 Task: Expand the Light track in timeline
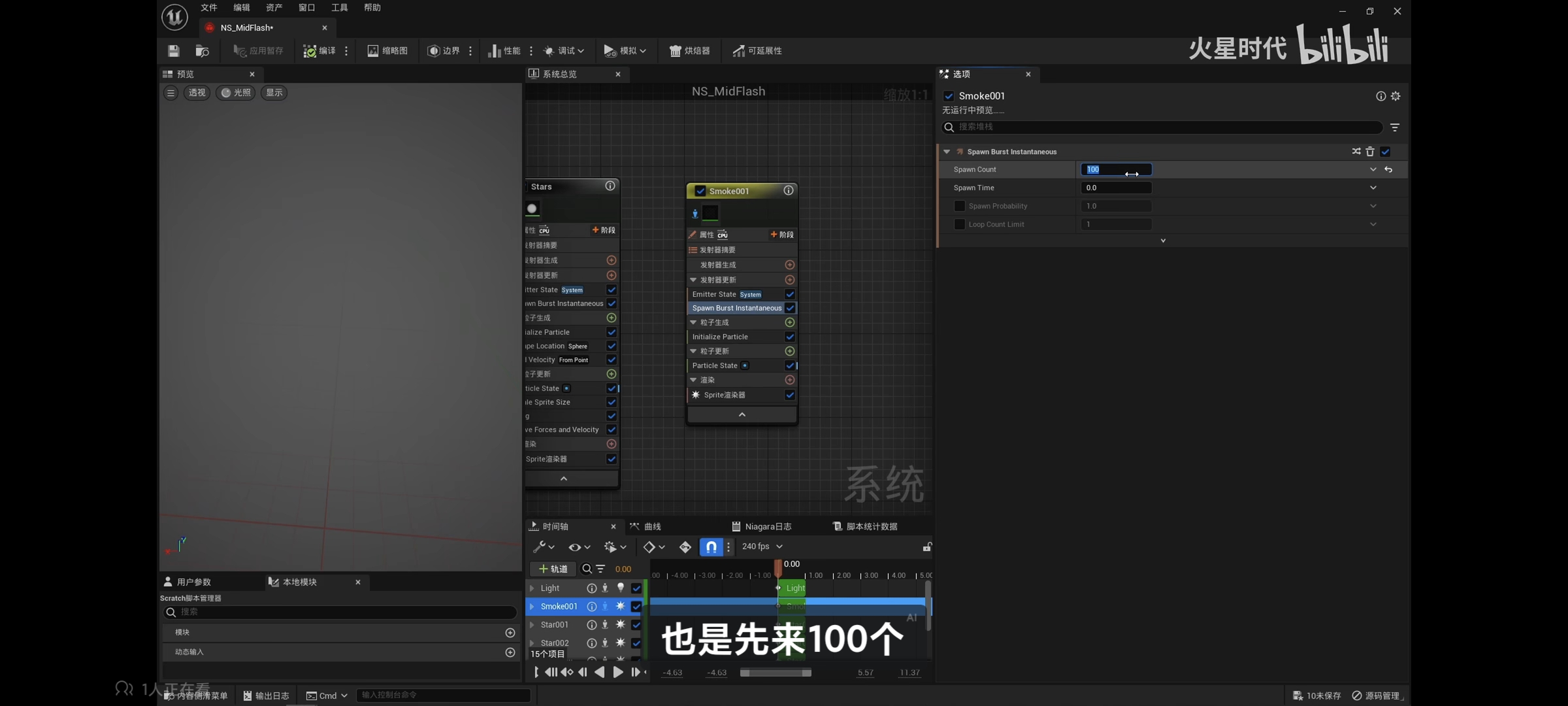(532, 588)
